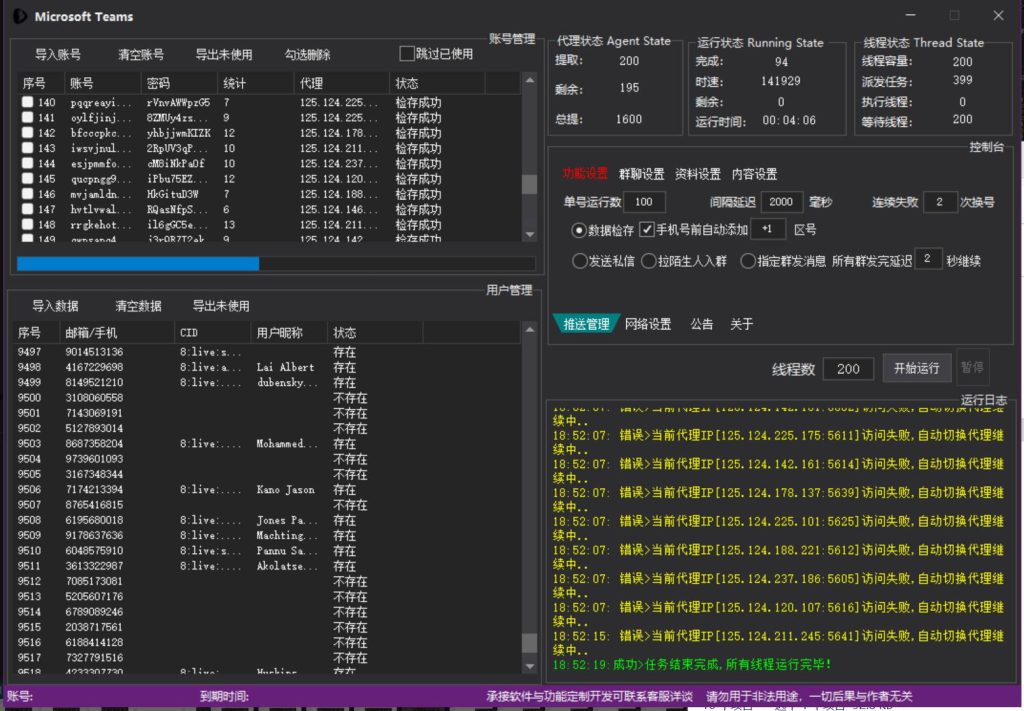Tick the checkbox for account row 140

coord(28,103)
